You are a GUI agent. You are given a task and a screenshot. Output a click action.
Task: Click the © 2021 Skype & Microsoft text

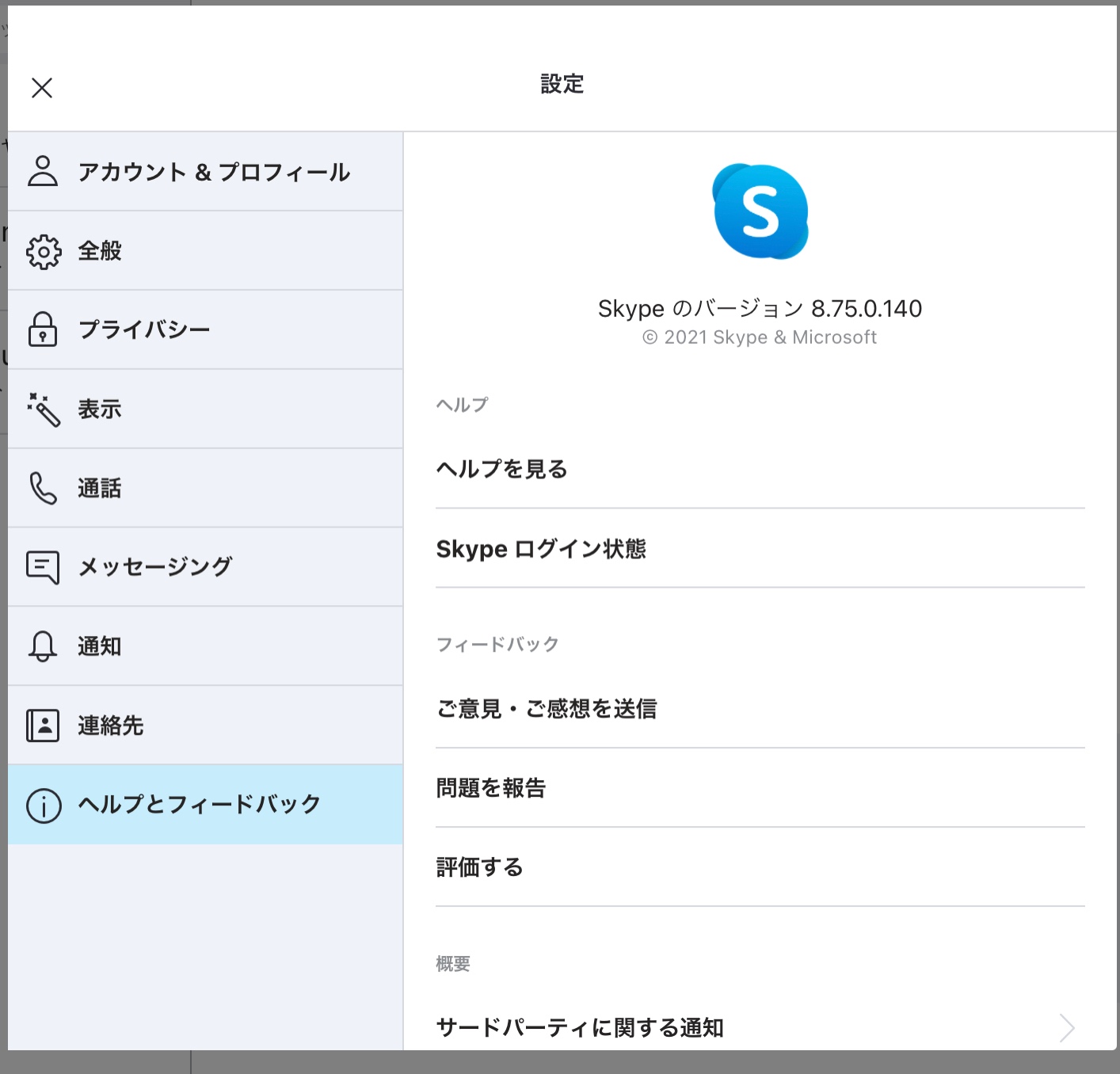point(760,337)
